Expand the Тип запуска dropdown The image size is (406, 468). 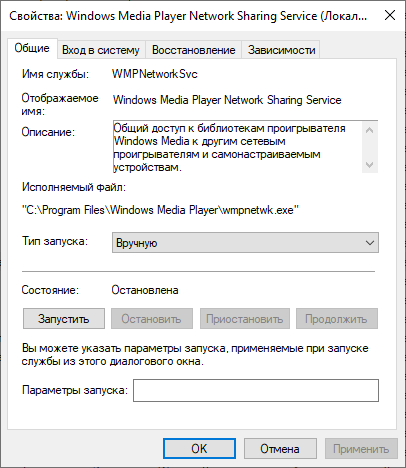pos(245,243)
